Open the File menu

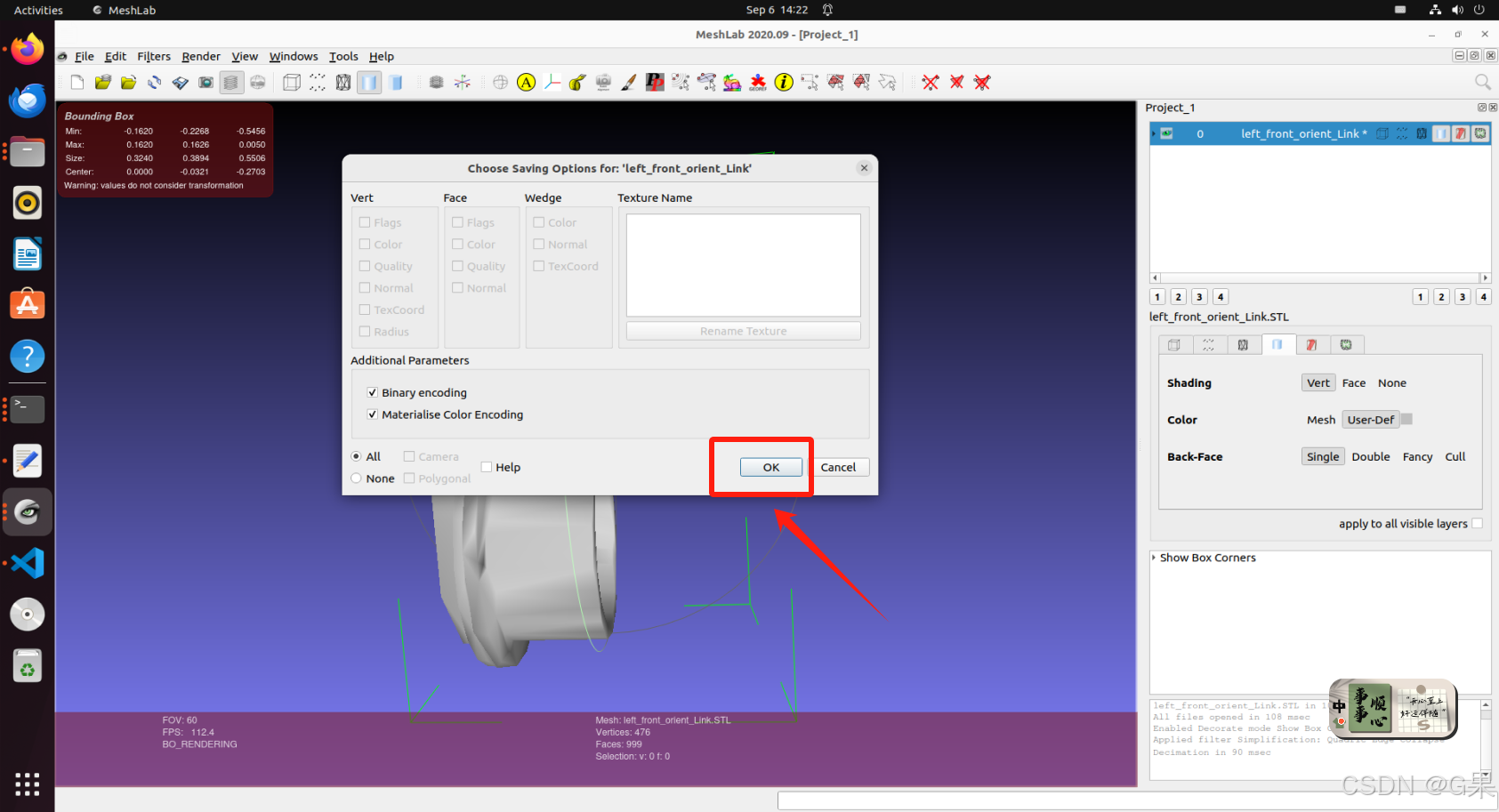tap(85, 56)
